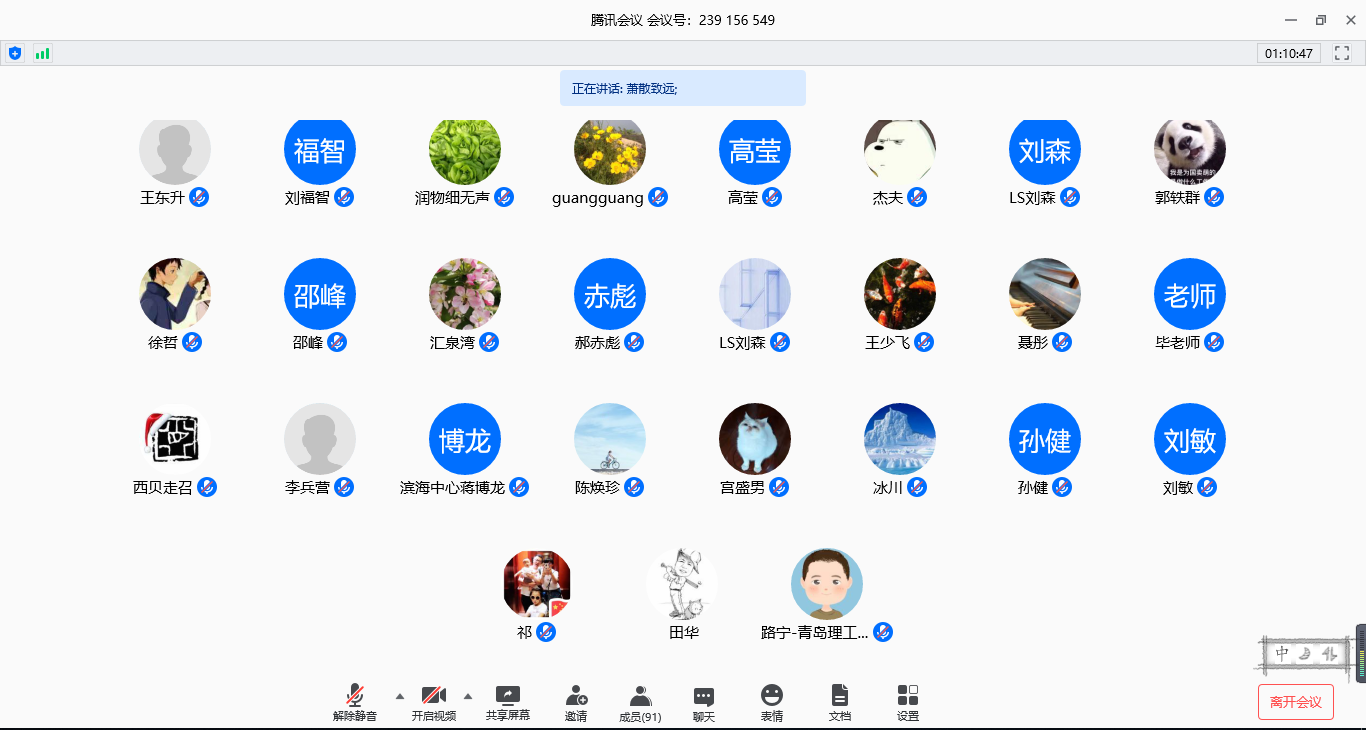Screen dimensions: 1366x730
Task: Click the security shield icon
Action: pos(14,53)
